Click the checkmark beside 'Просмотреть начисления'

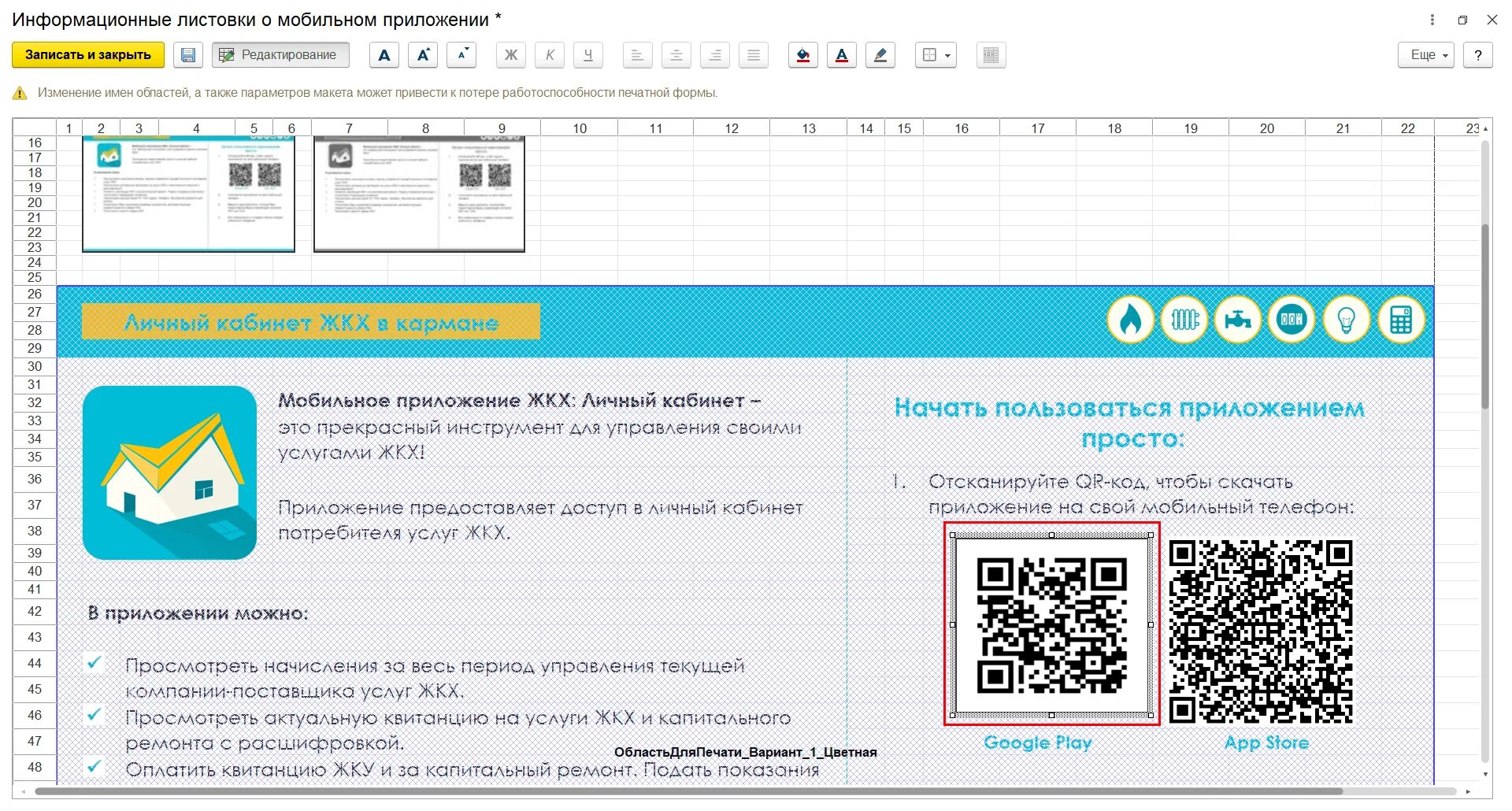pos(94,663)
